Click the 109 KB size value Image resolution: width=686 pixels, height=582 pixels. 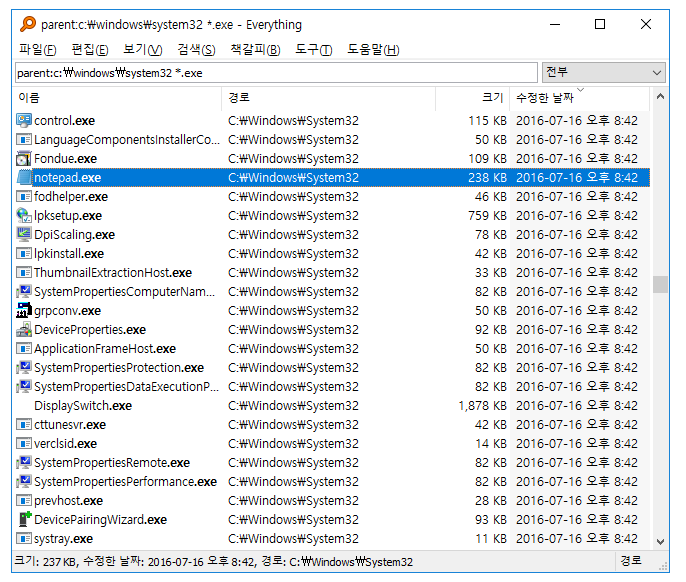(x=487, y=158)
